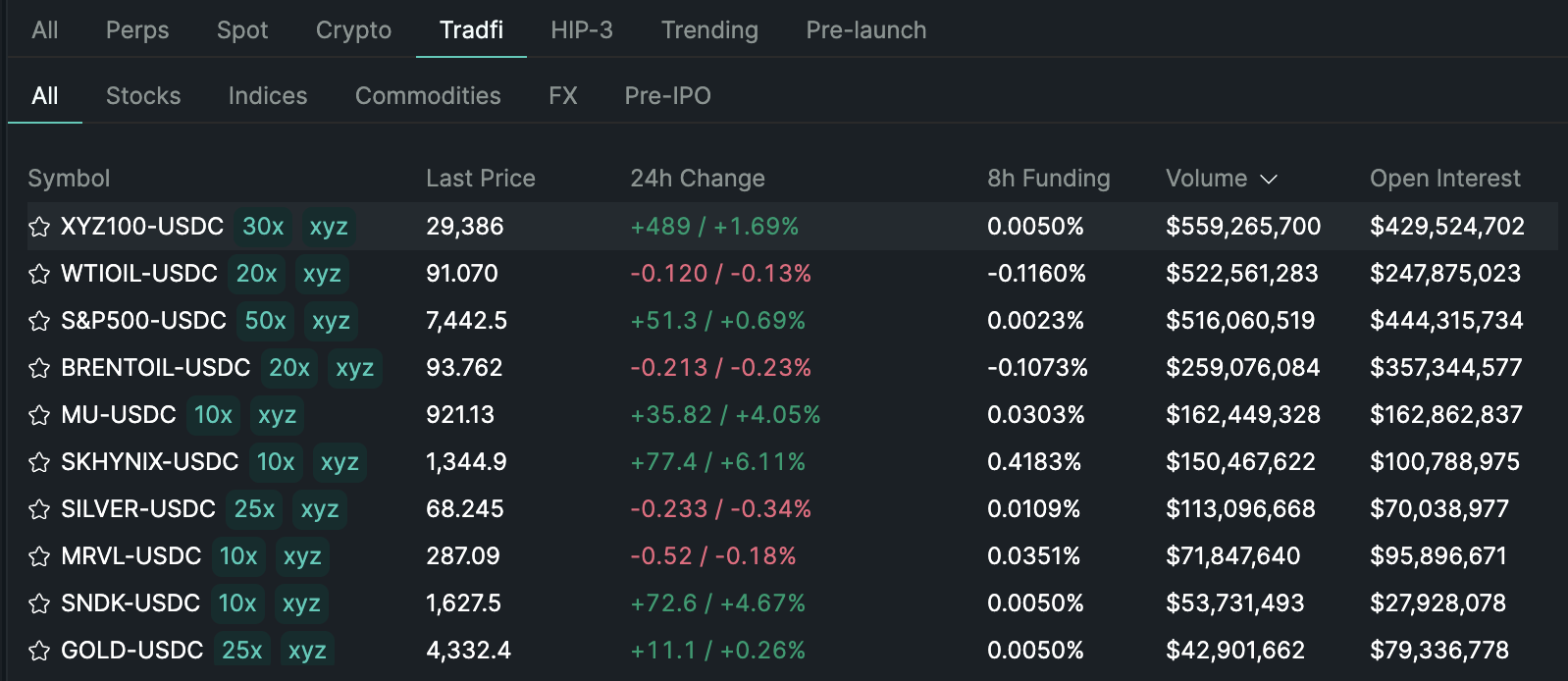
Task: Switch to the HIP-3 tab
Action: pos(582,30)
